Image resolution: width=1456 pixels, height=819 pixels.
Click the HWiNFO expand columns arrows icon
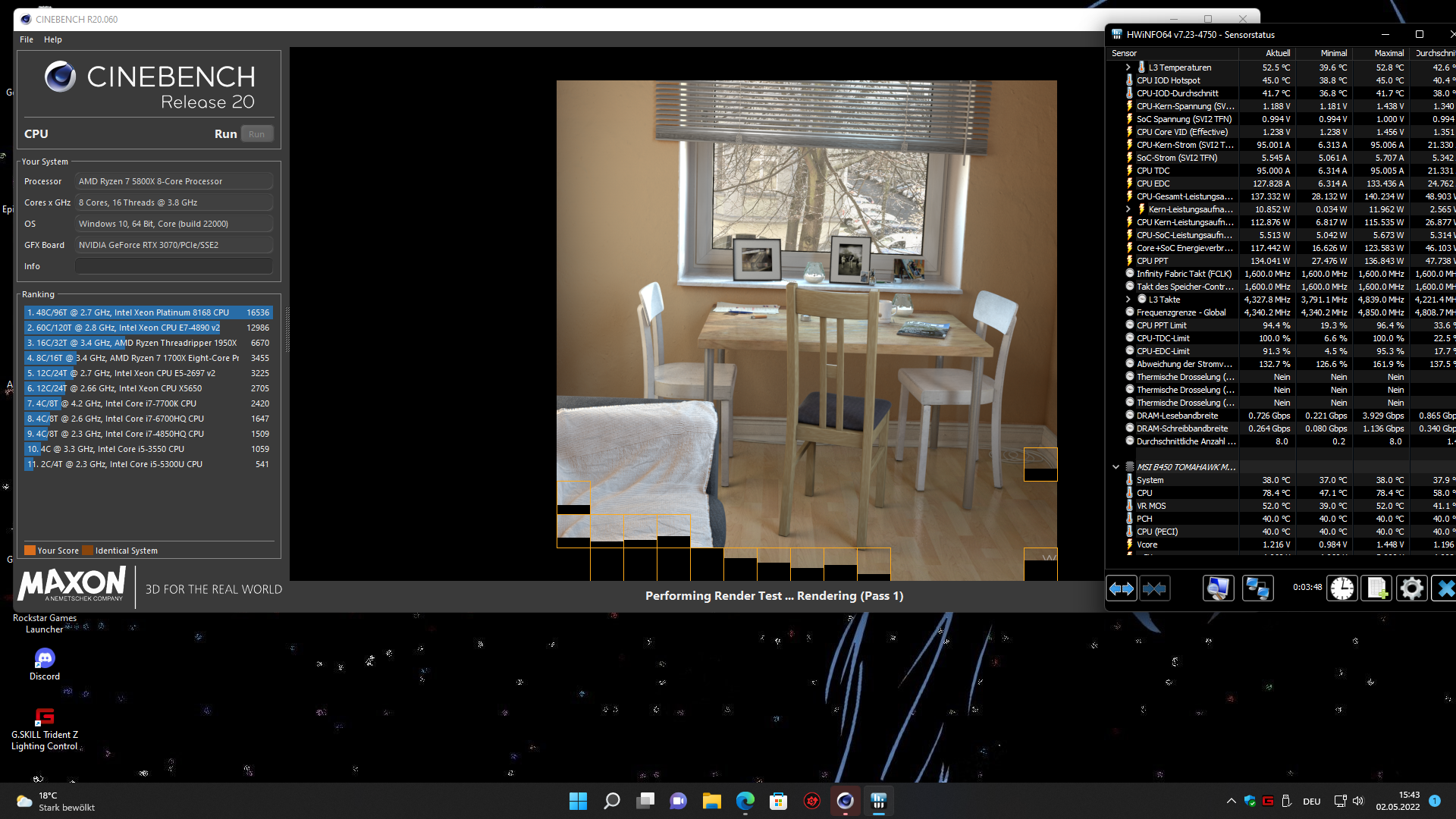(x=1121, y=588)
